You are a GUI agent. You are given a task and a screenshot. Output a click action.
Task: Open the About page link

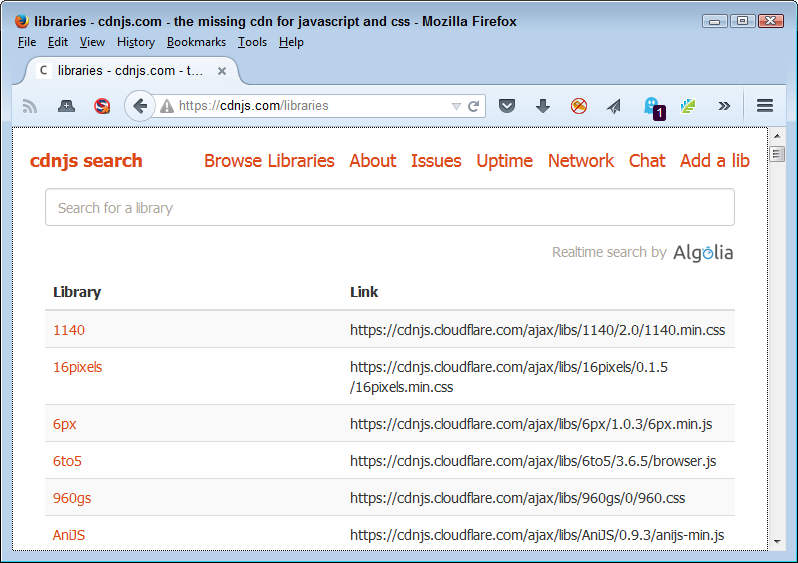pos(373,161)
